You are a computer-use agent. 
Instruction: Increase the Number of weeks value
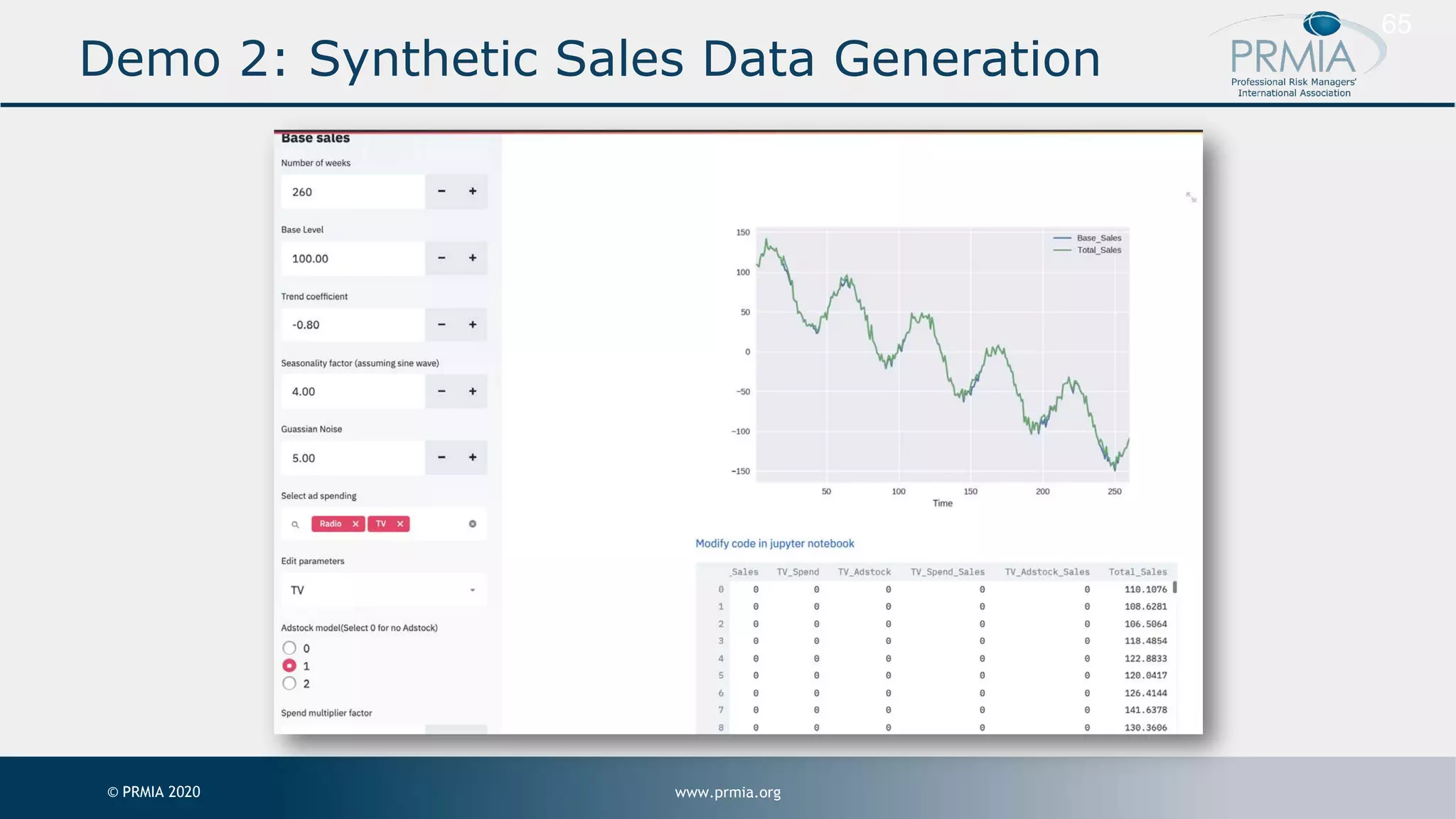point(472,191)
